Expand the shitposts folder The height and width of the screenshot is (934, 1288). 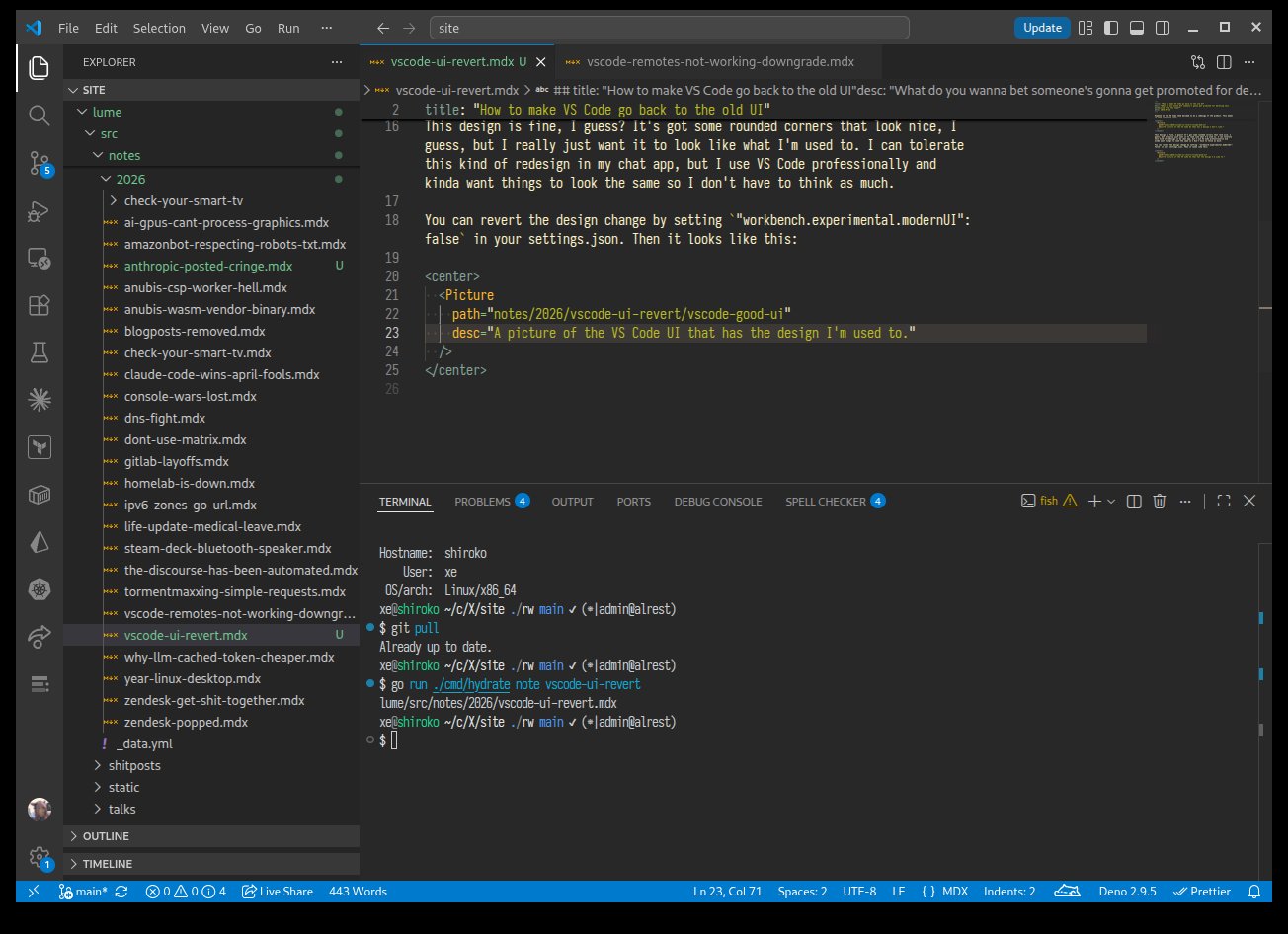[x=211, y=765]
